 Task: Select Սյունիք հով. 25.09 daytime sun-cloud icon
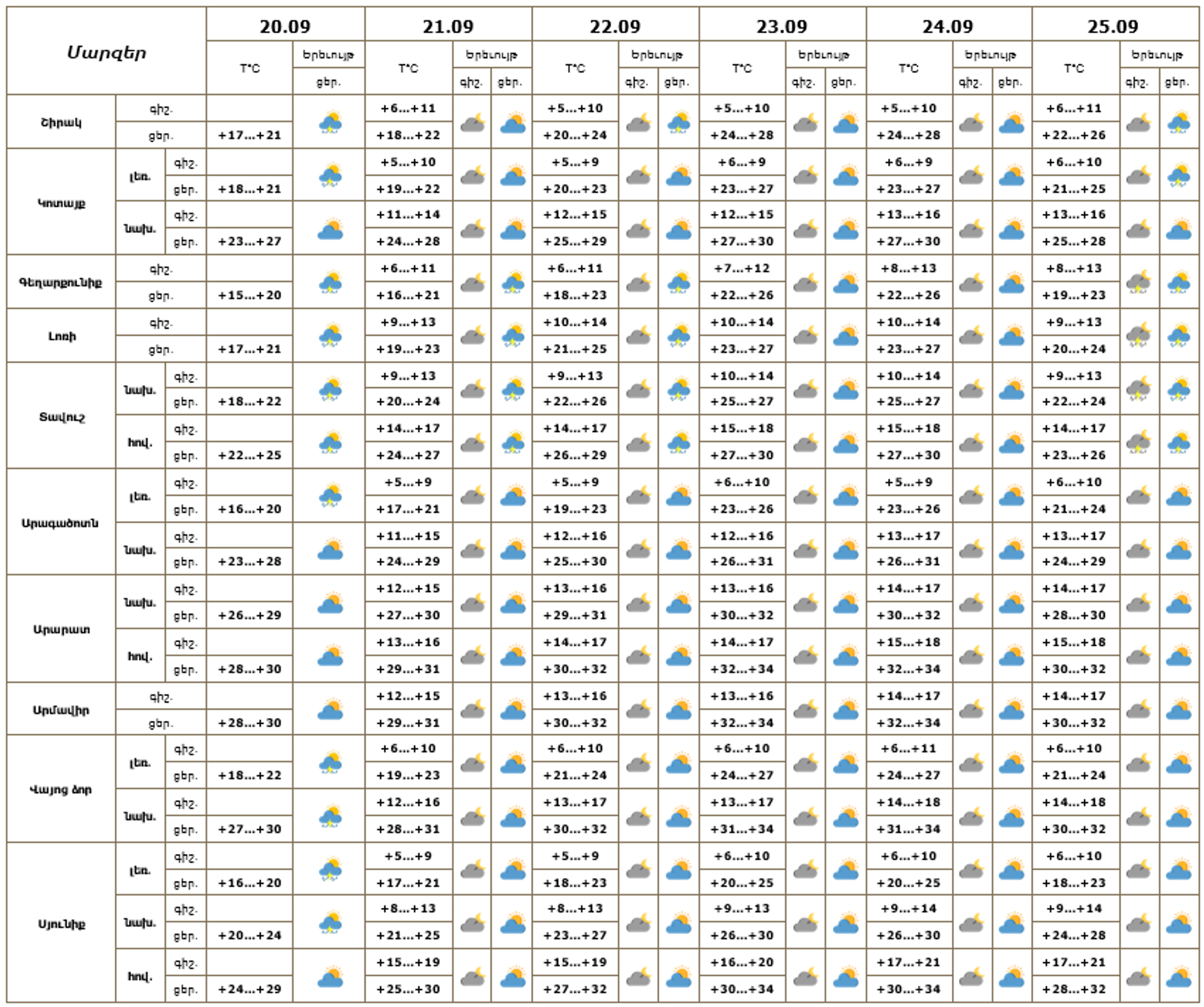[1179, 976]
